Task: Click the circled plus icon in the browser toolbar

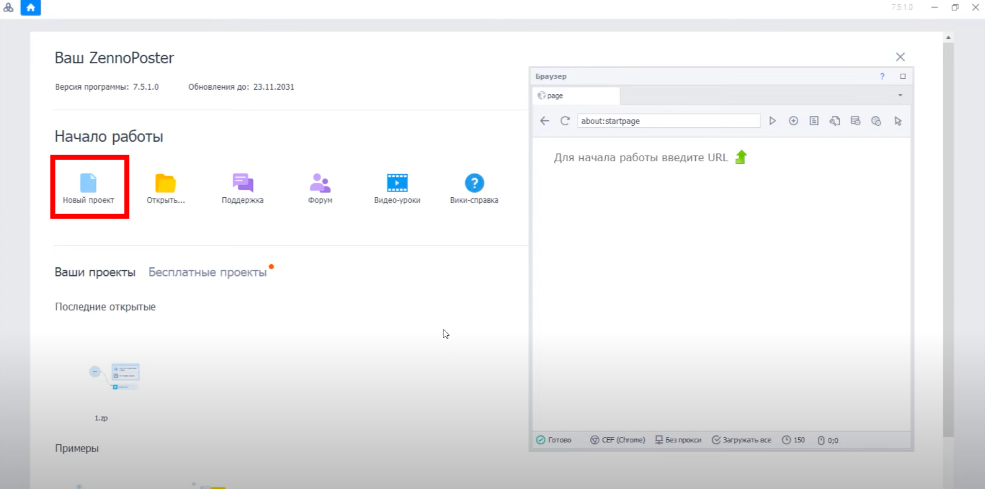Action: pyautogui.click(x=793, y=121)
